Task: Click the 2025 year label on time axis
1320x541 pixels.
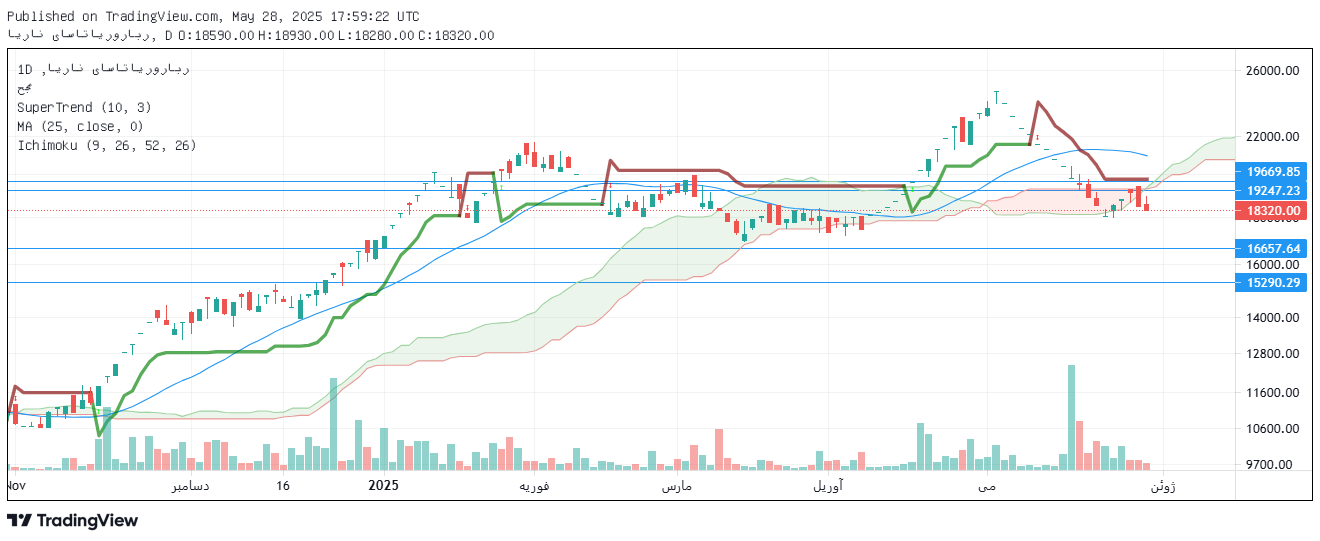Action: tap(384, 486)
